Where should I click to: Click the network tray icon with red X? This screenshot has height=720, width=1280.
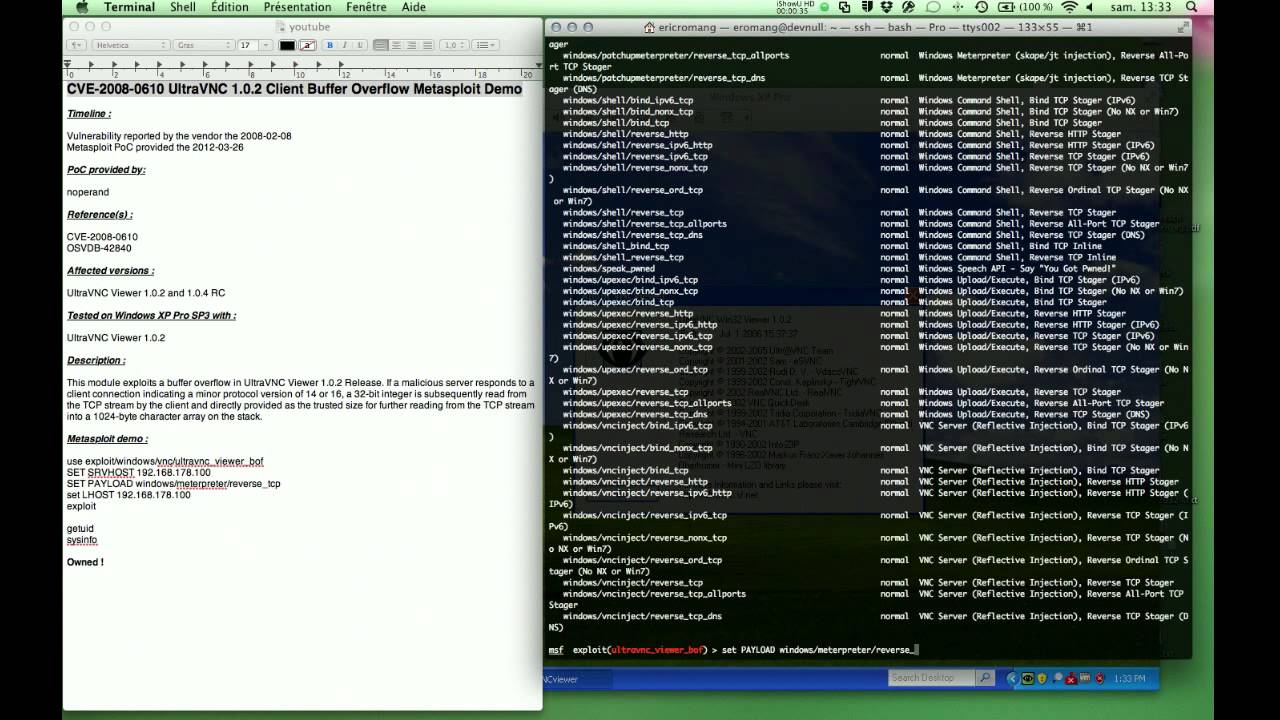pos(1070,678)
